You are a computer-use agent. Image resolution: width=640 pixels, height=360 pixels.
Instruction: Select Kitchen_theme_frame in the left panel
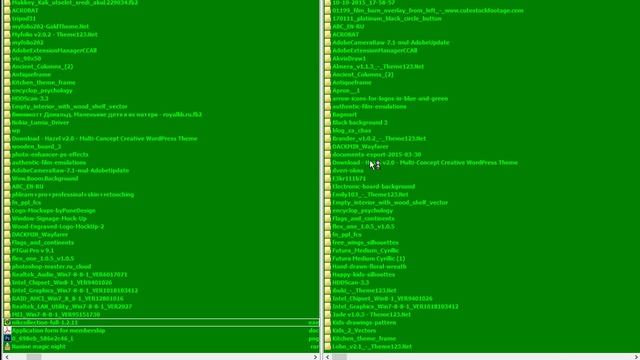pos(44,82)
